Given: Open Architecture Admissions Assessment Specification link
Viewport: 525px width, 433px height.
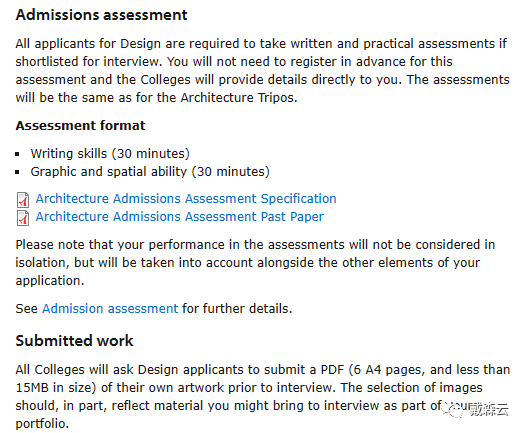Looking at the screenshot, I should pyautogui.click(x=186, y=199).
